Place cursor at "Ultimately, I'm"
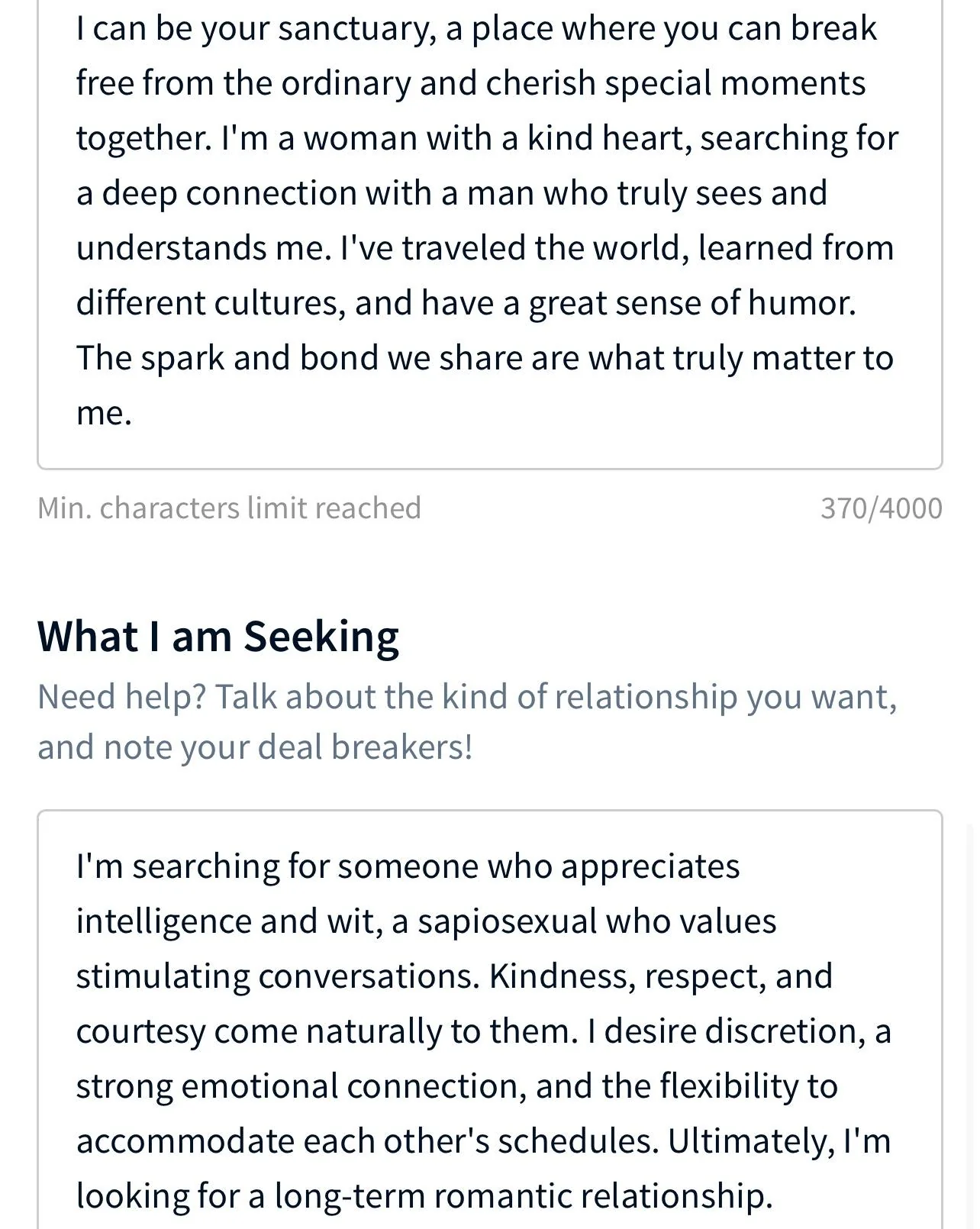Image resolution: width=980 pixels, height=1229 pixels. click(779, 1141)
